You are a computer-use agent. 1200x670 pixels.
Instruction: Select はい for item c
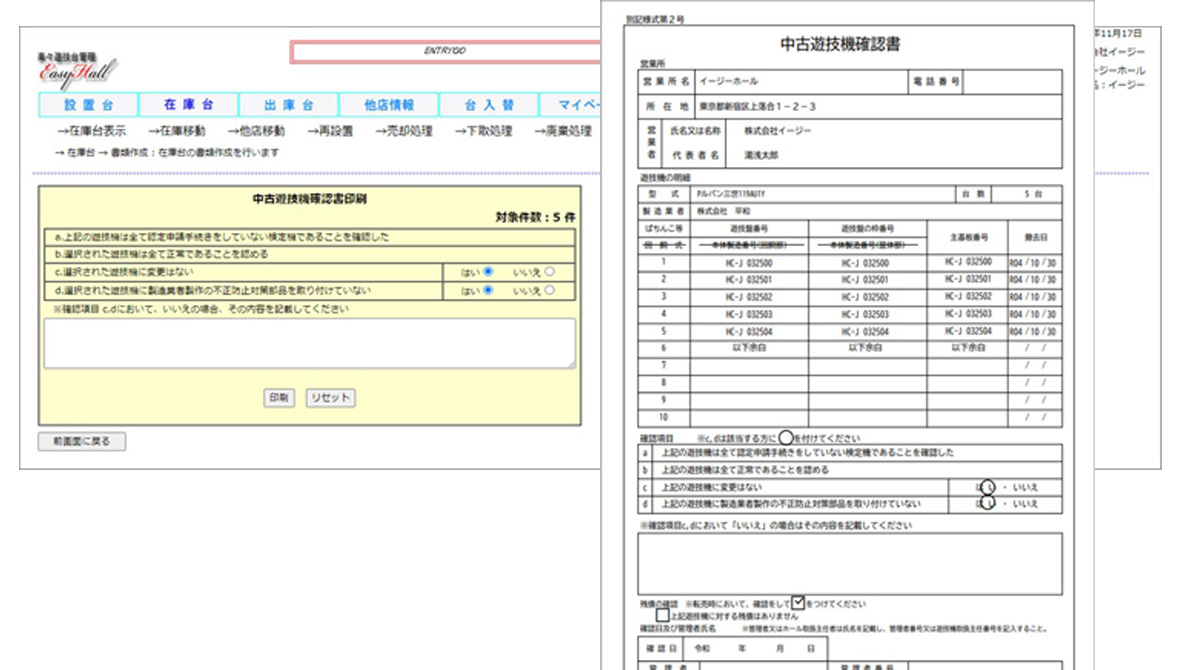[x=488, y=272]
